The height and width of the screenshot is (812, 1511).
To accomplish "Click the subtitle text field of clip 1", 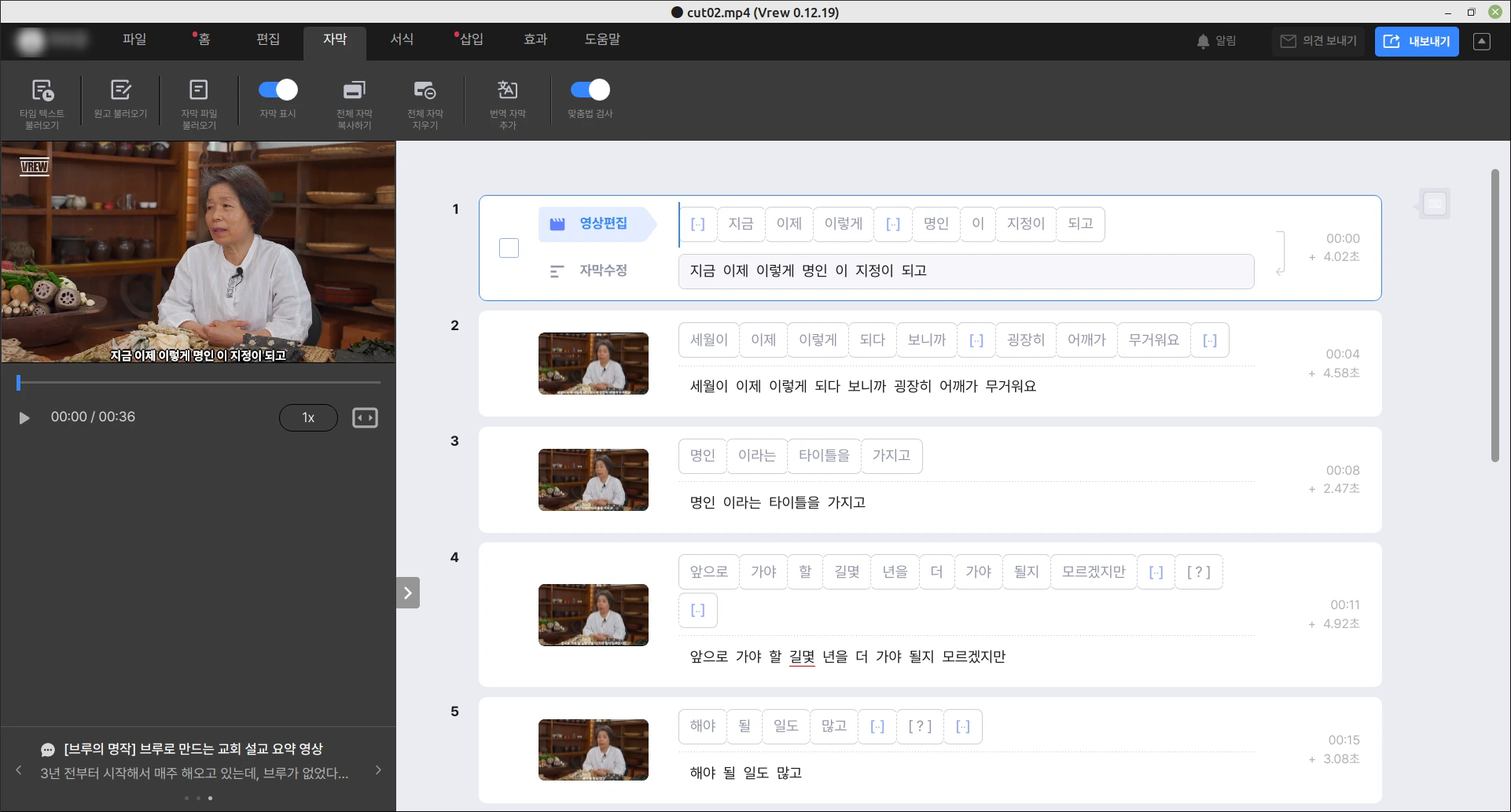I will coord(965,271).
